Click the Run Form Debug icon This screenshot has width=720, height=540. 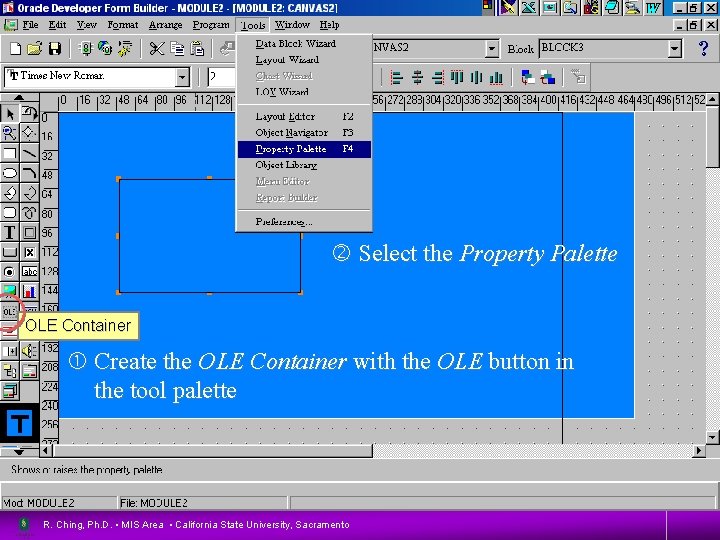pos(124,48)
